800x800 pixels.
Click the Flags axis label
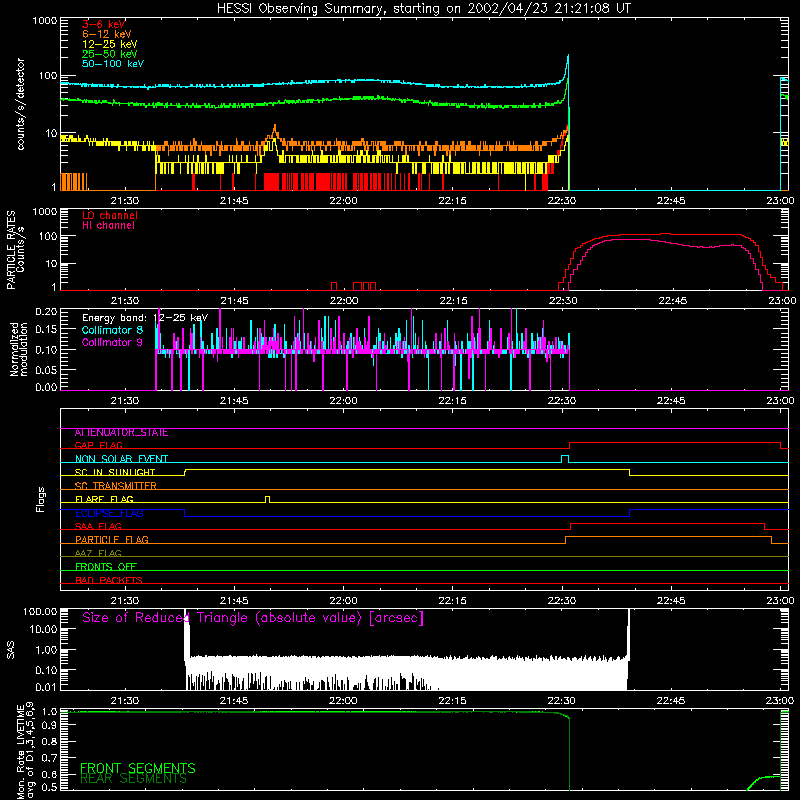coord(41,499)
